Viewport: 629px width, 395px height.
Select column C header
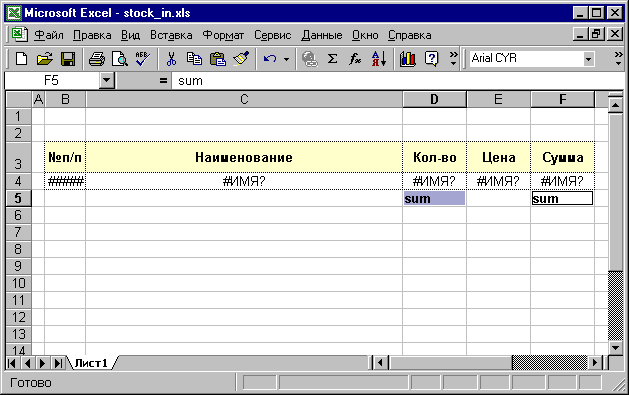pos(244,99)
